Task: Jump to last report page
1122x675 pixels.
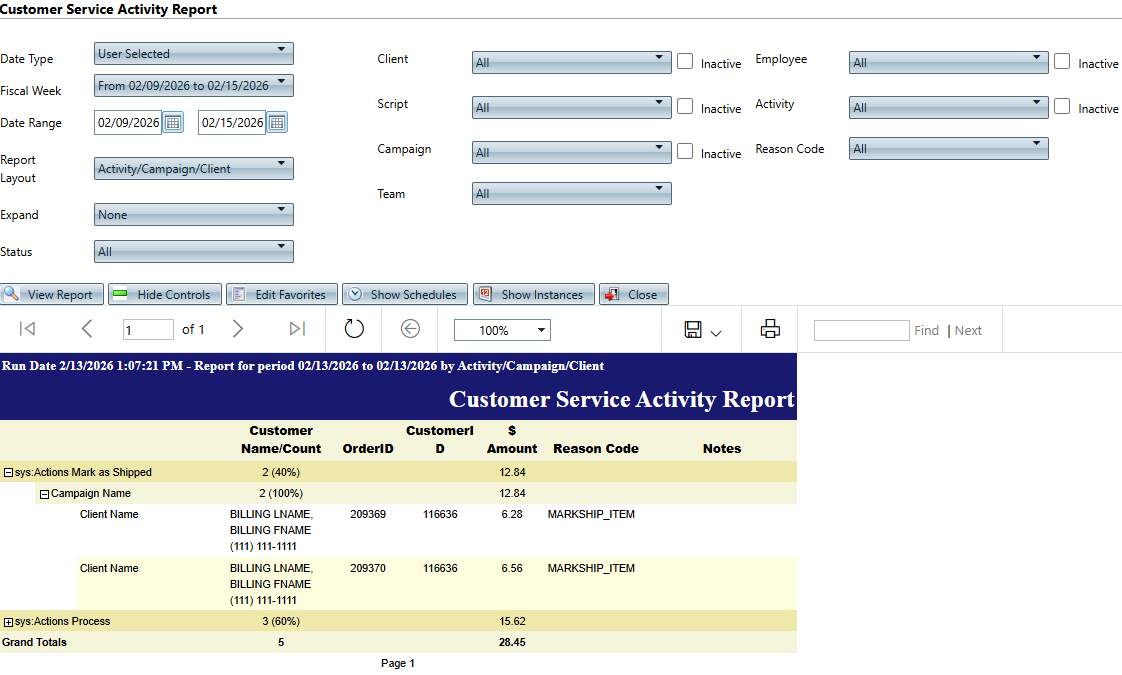Action: tap(297, 329)
